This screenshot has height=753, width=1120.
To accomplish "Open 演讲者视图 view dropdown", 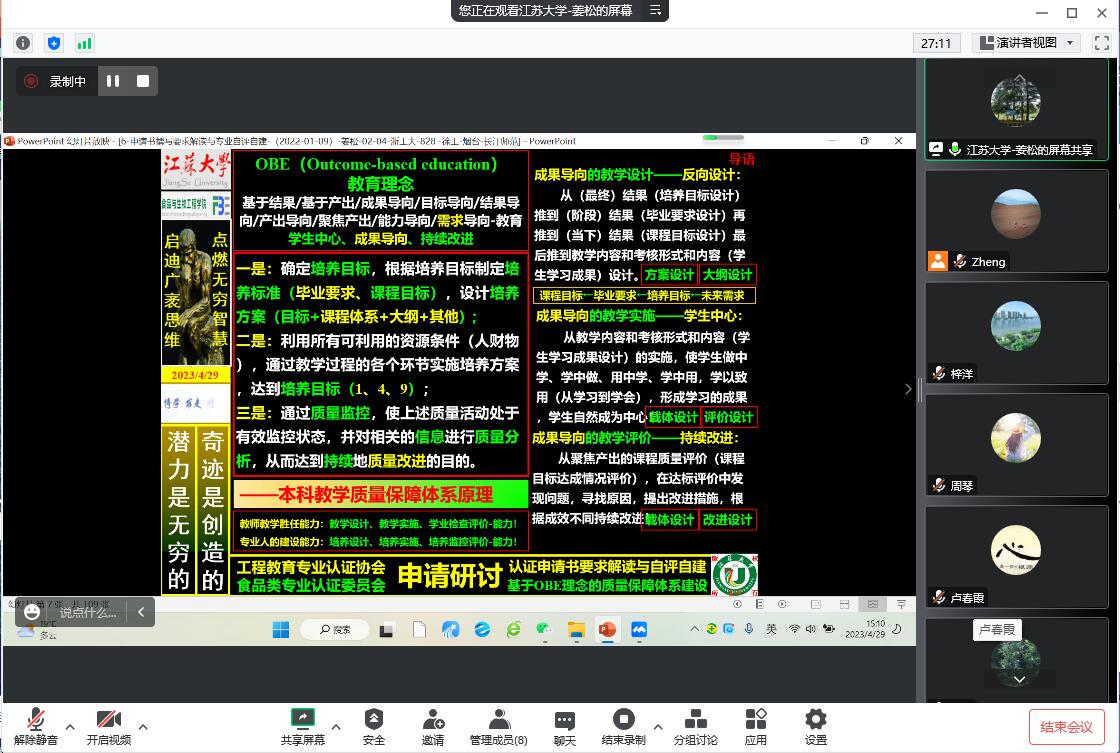I will click(1026, 43).
